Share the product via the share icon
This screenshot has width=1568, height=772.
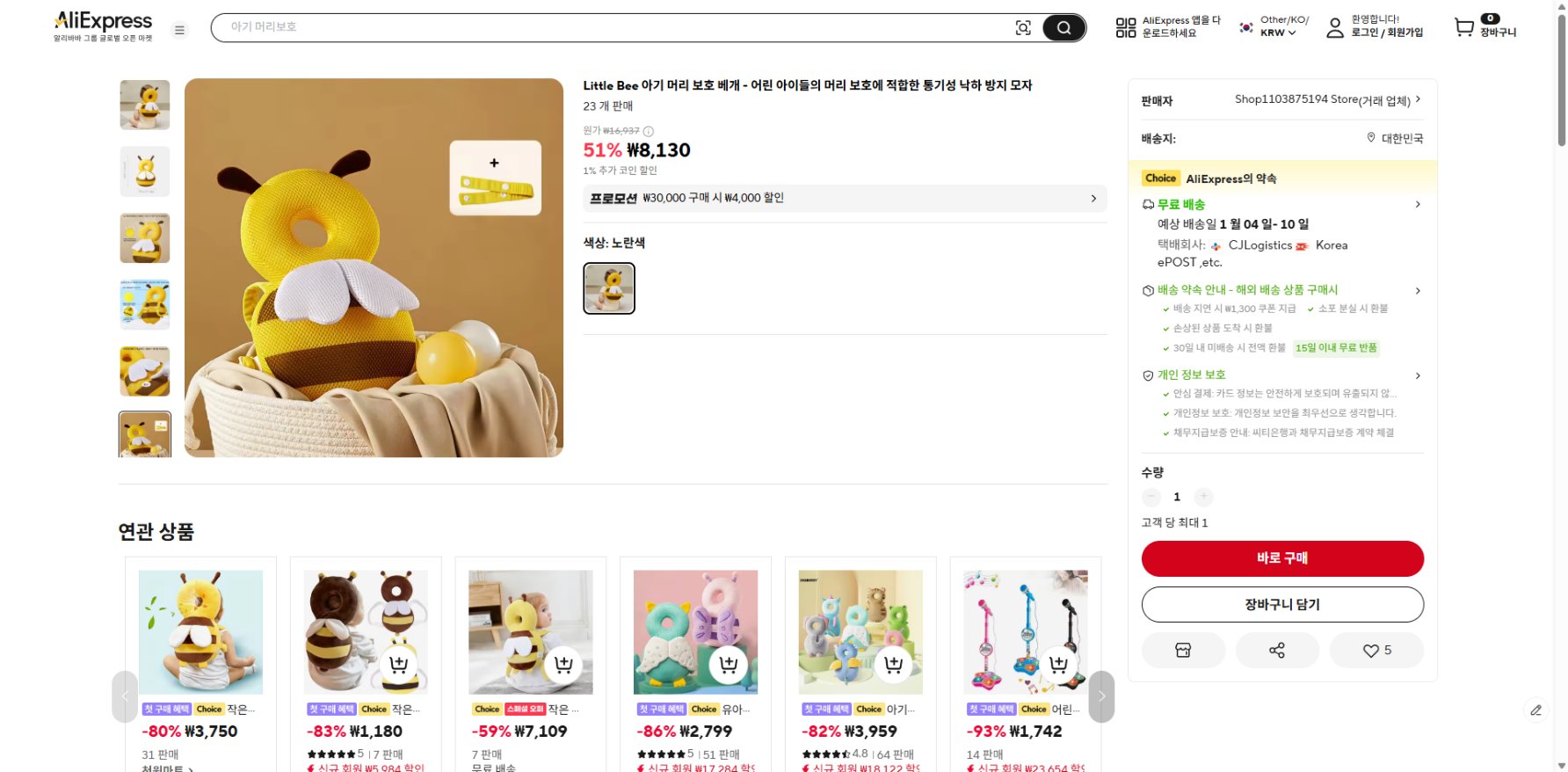pyautogui.click(x=1277, y=650)
